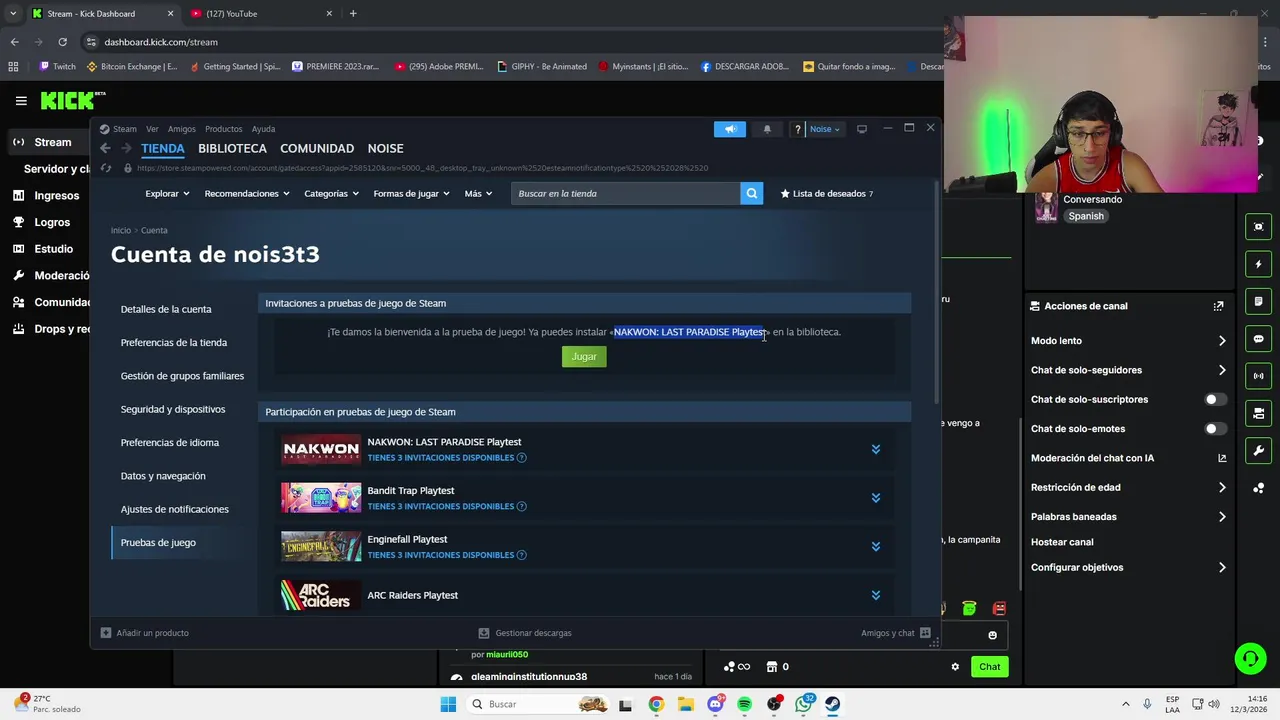Open the Explorar dropdown in store
Image resolution: width=1280 pixels, height=720 pixels.
[167, 193]
